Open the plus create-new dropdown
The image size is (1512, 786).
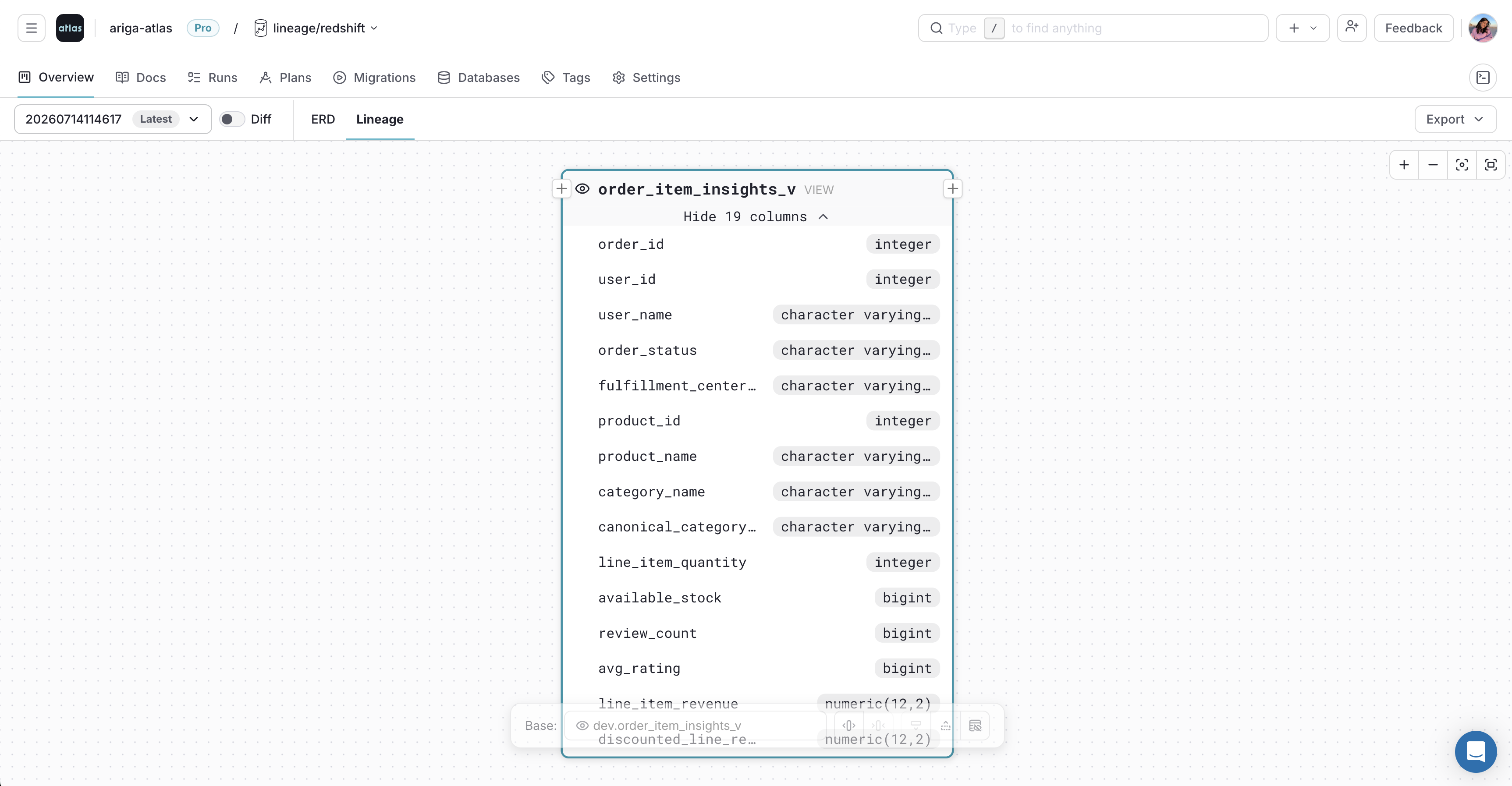coord(1303,28)
